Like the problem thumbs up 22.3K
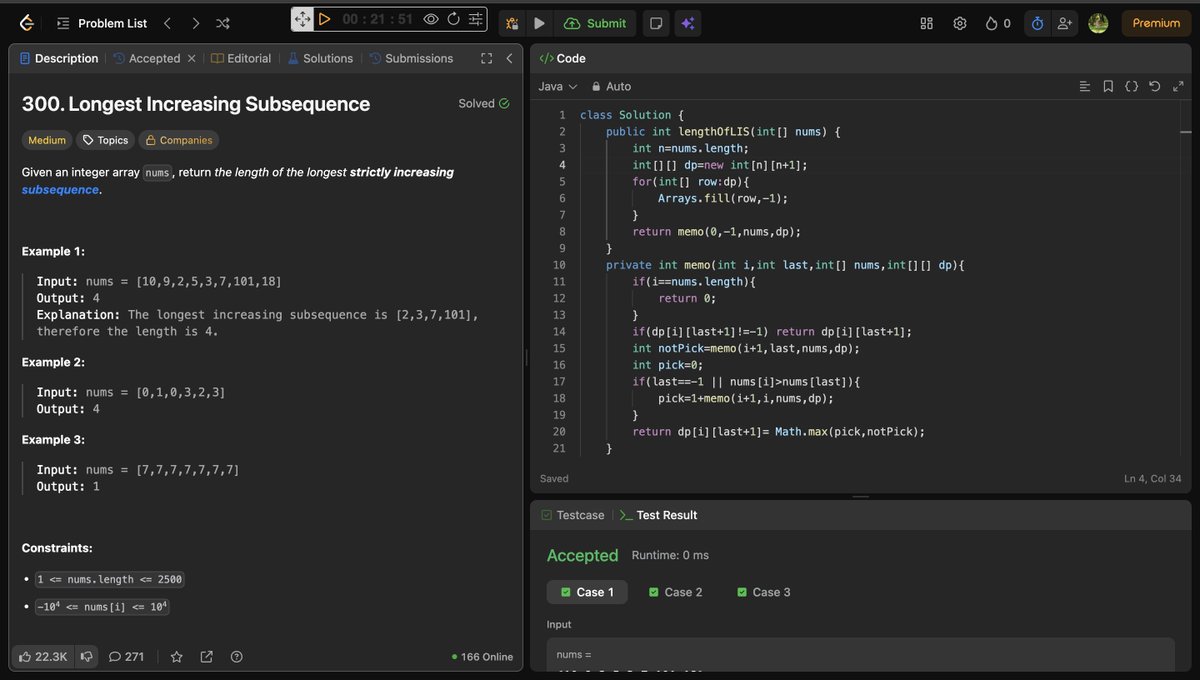The width and height of the screenshot is (1200, 680). pos(43,656)
